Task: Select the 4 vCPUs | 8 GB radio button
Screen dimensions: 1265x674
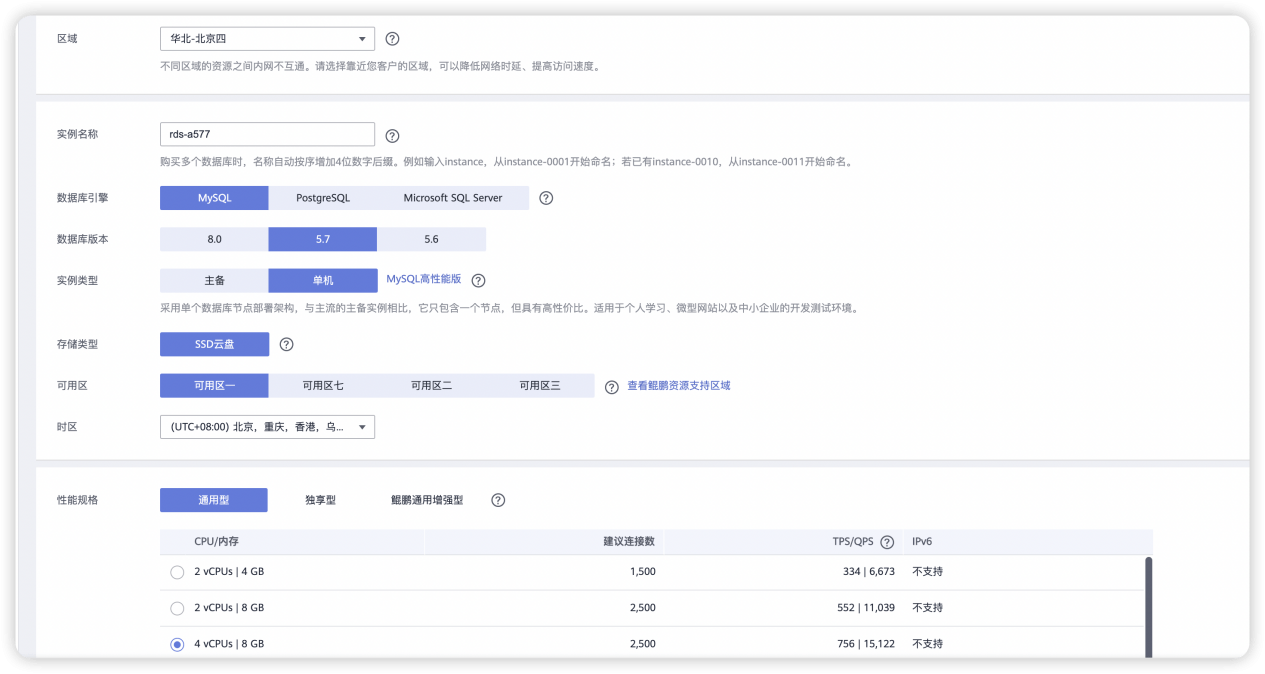Action: coord(177,644)
